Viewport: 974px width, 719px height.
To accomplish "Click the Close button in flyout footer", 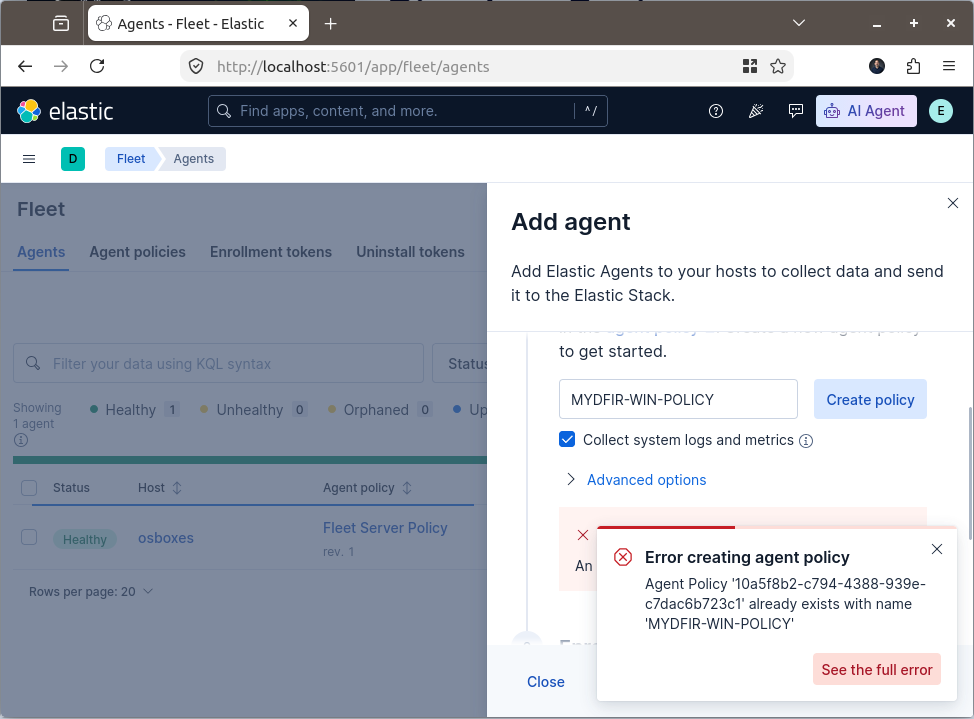I will [x=545, y=682].
